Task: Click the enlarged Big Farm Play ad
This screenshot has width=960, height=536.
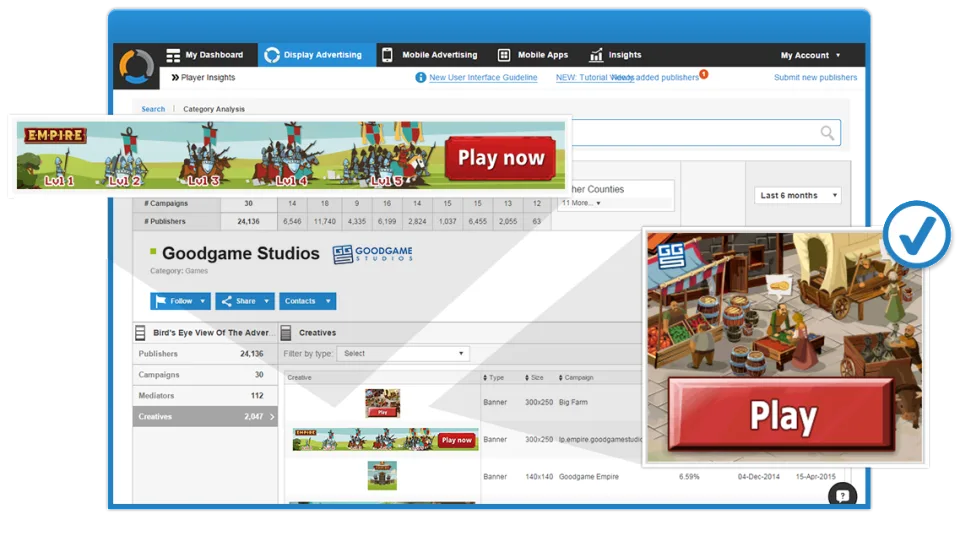Action: [784, 347]
